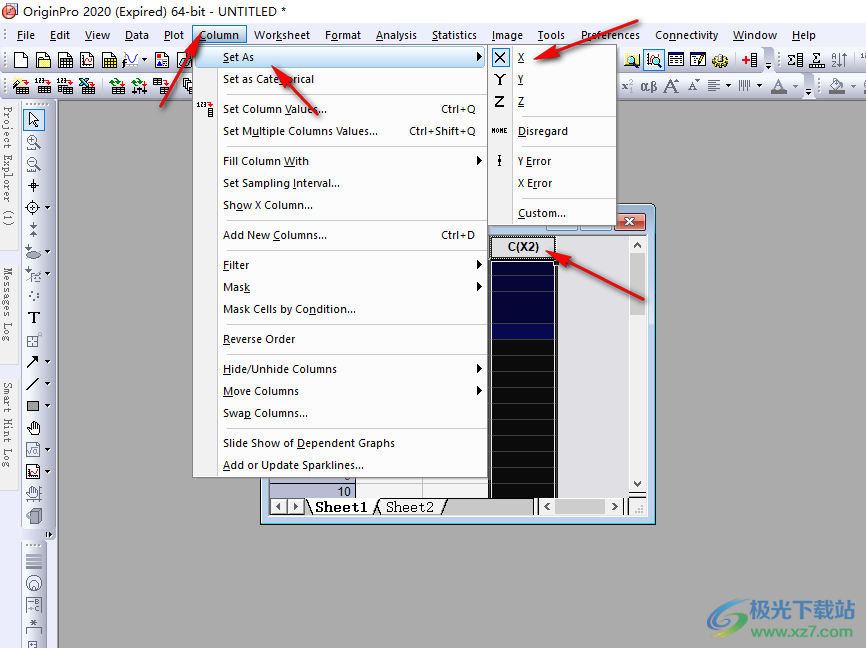Viewport: 866px width, 648px height.
Task: Set column as X in submenu
Action: [552, 57]
